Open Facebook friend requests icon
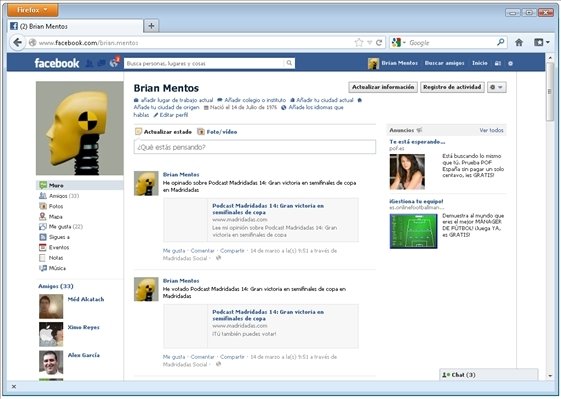 point(89,63)
